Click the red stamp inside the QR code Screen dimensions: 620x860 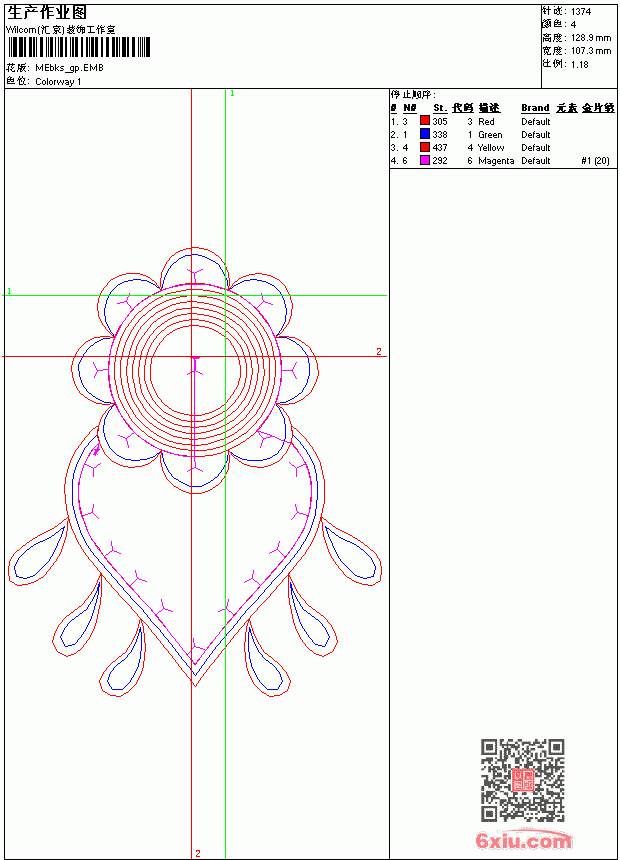(523, 780)
